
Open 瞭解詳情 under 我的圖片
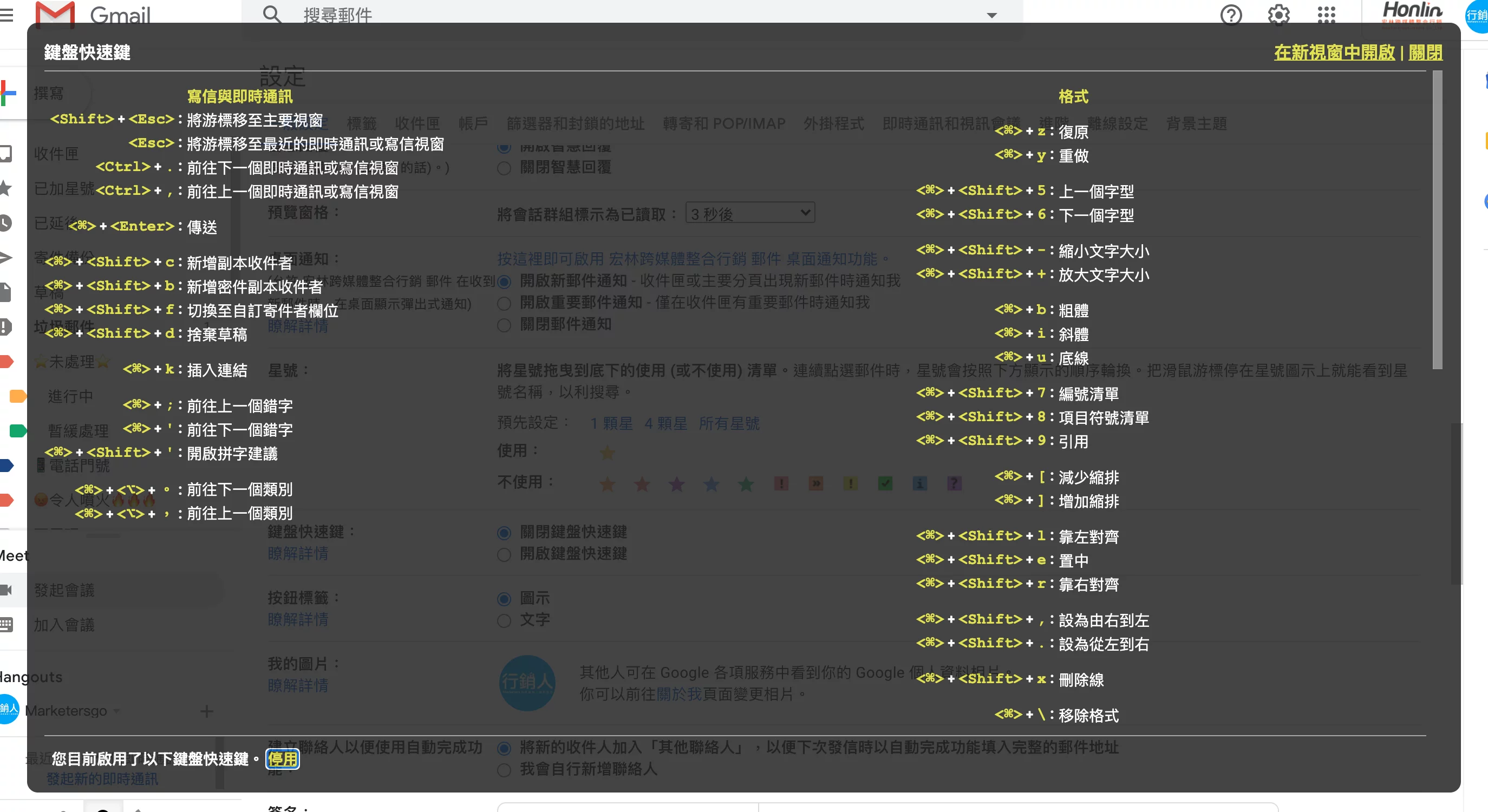(298, 686)
